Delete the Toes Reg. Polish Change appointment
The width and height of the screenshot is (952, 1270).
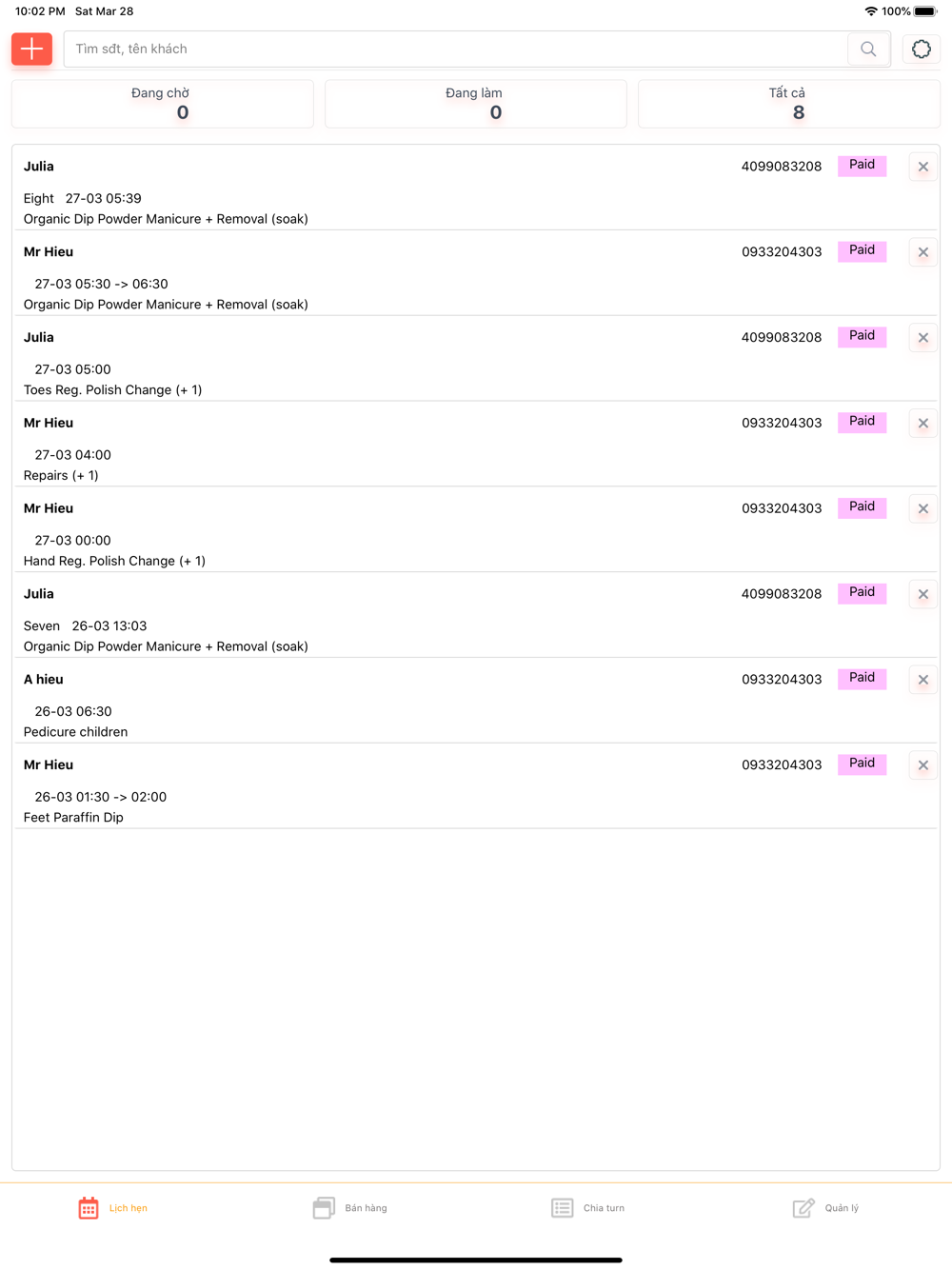point(922,338)
